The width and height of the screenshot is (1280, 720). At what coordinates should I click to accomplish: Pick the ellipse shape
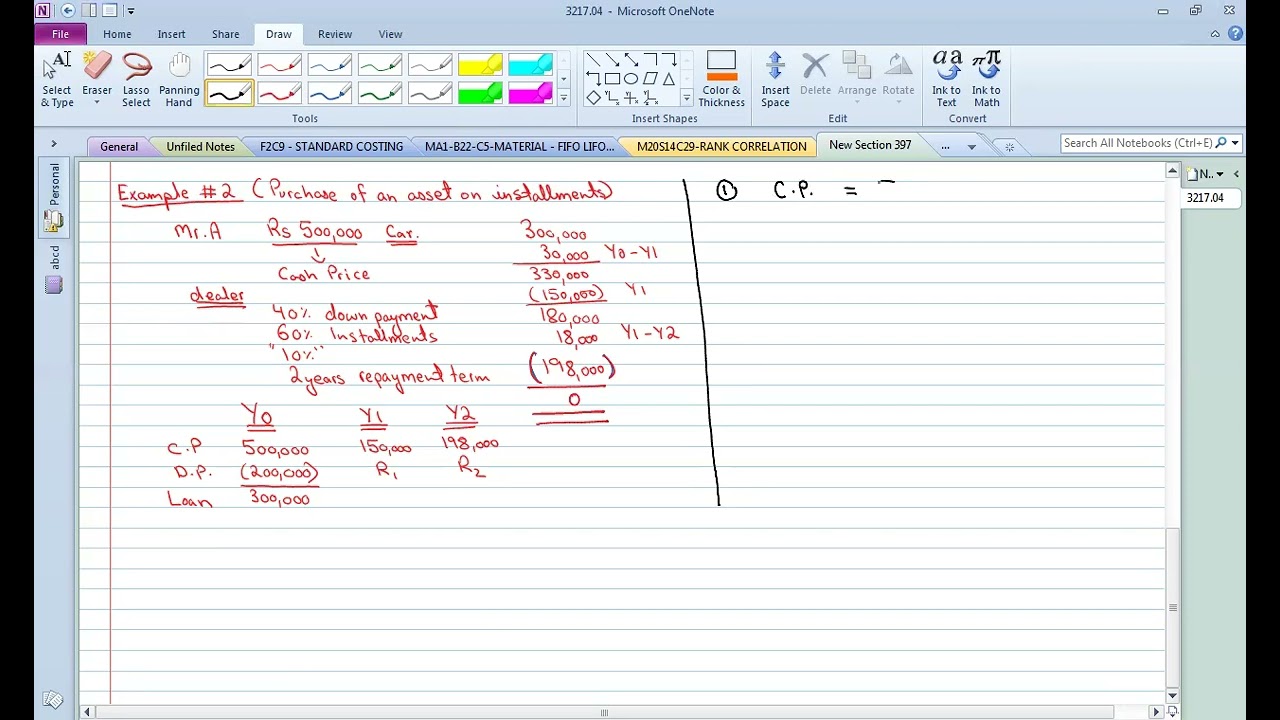click(x=631, y=79)
